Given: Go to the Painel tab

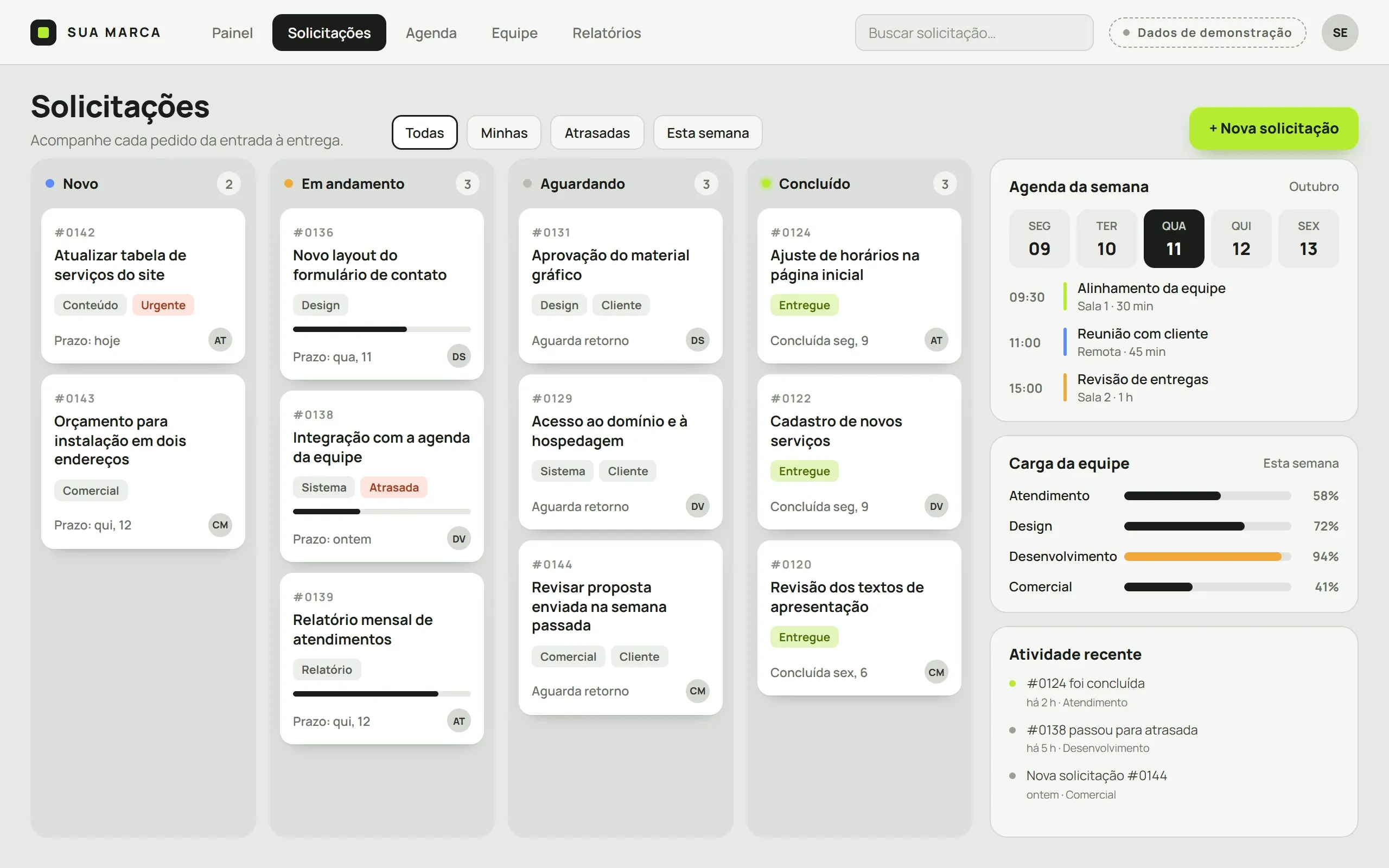Looking at the screenshot, I should (x=232, y=33).
